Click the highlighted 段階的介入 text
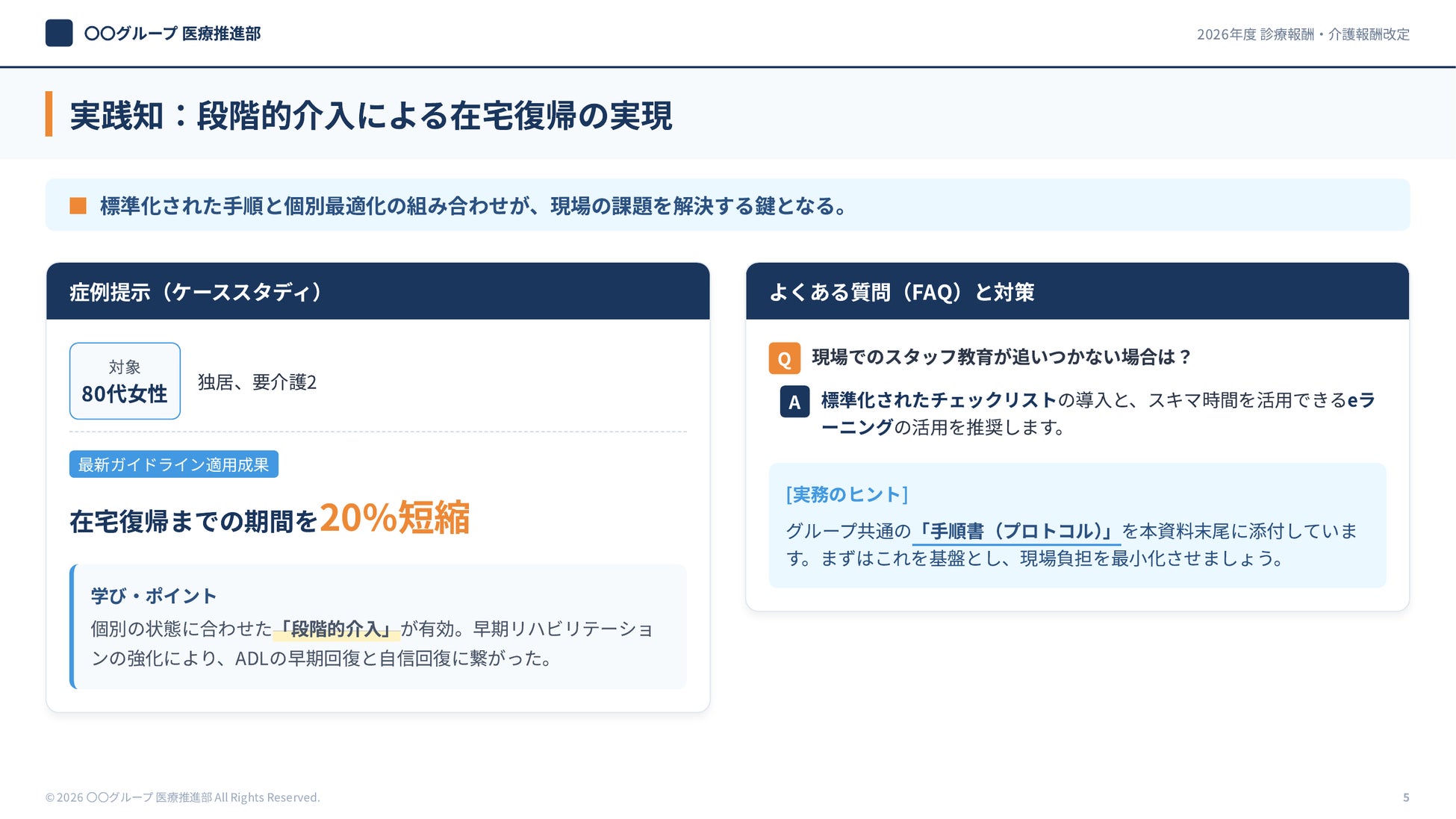This screenshot has width=1456, height=819. tap(336, 629)
